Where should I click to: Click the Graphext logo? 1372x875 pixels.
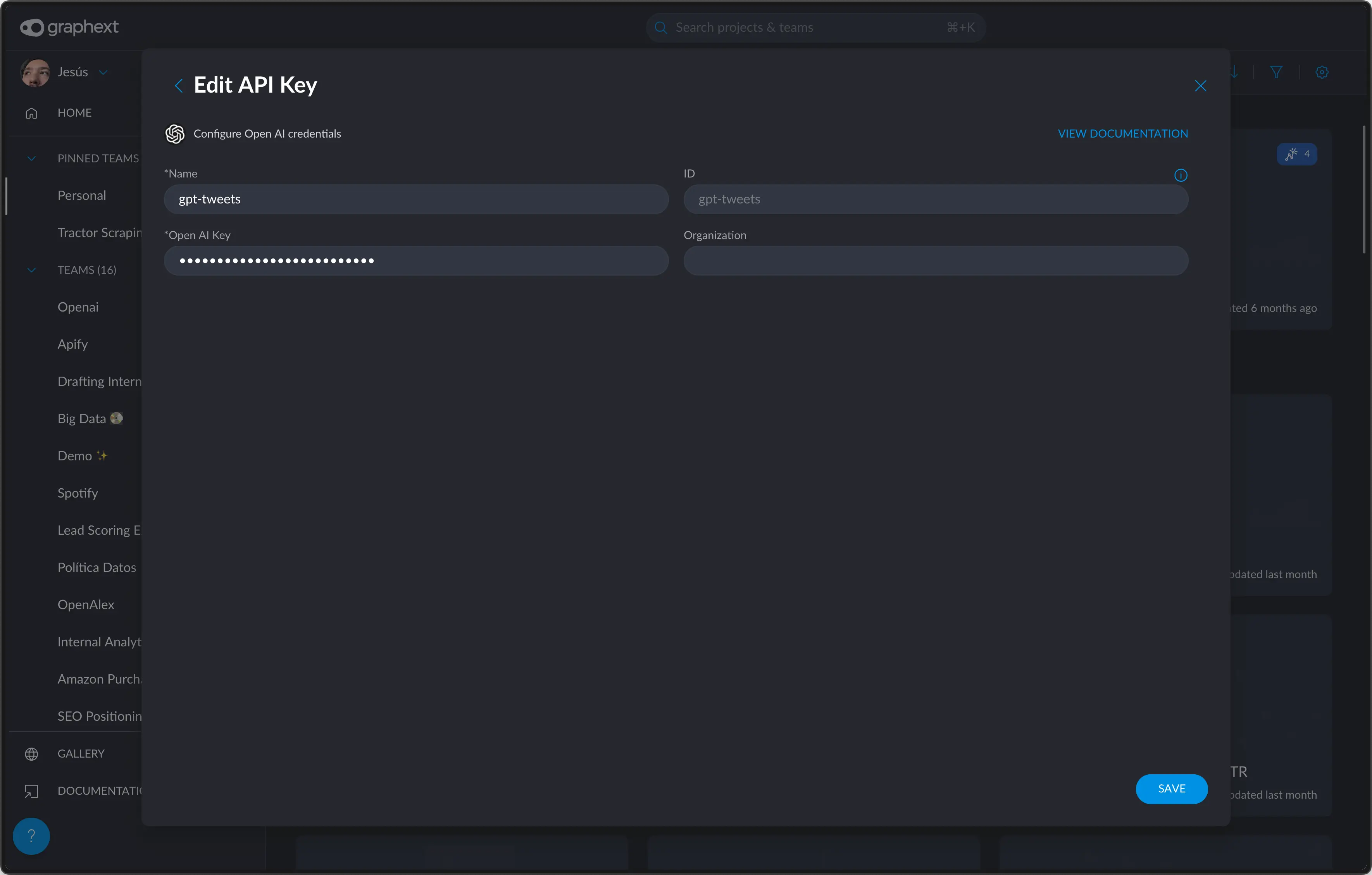point(69,27)
